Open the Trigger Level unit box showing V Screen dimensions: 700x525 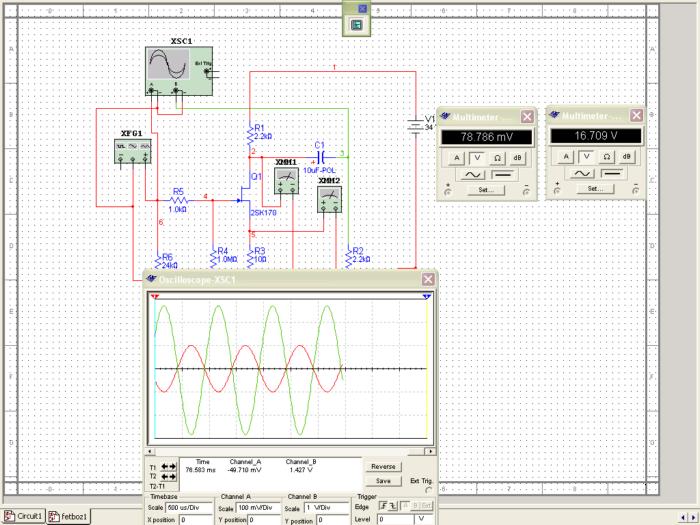click(423, 520)
